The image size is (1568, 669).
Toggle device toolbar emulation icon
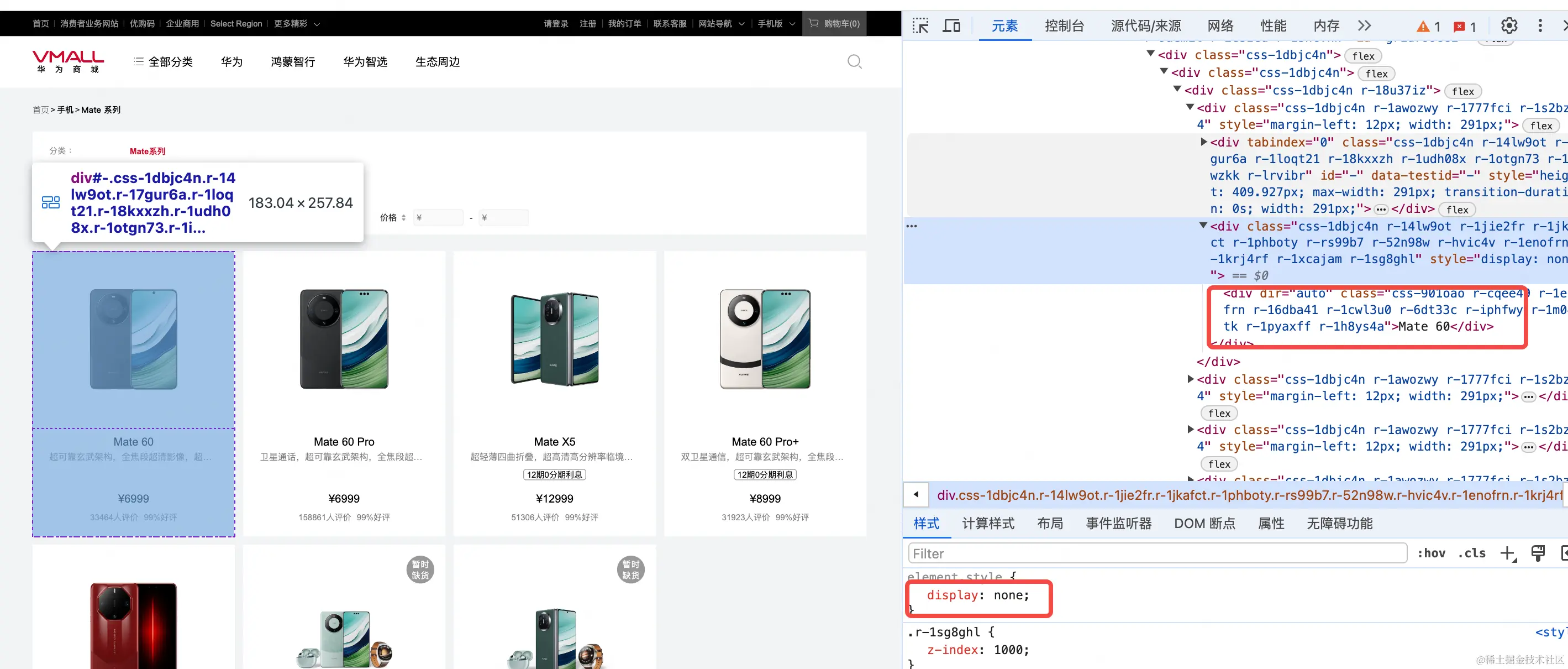tap(951, 25)
